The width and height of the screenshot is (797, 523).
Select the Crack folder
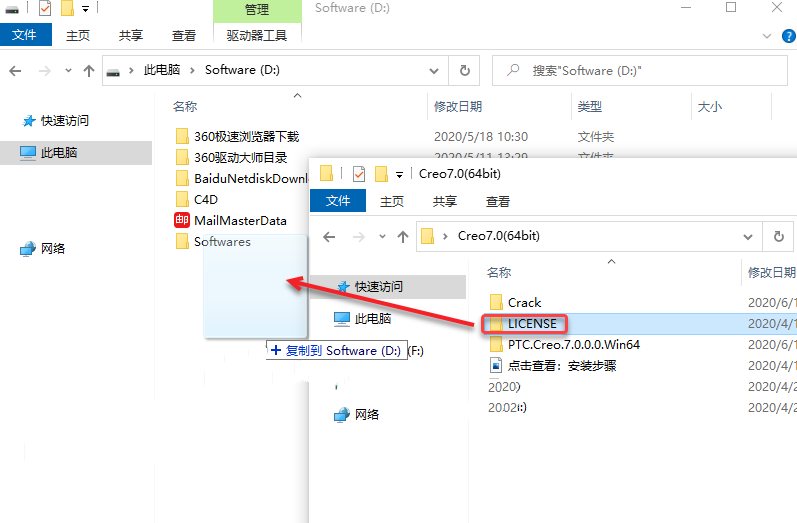pyautogui.click(x=515, y=302)
